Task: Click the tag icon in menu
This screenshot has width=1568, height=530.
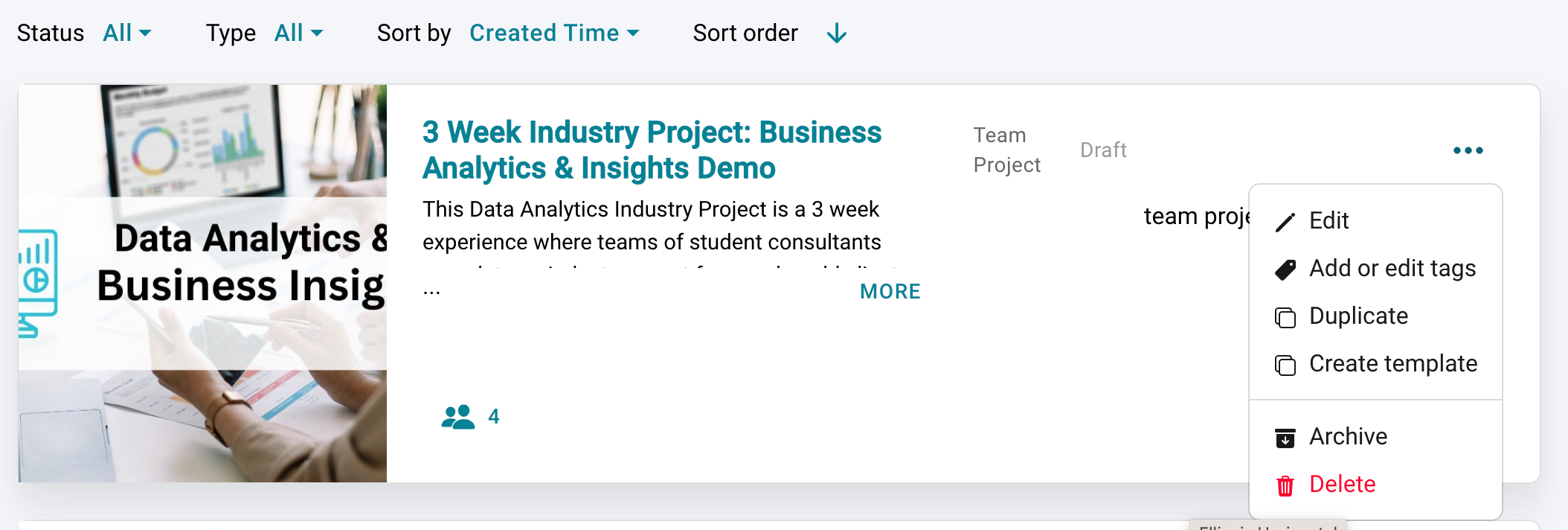Action: [1285, 269]
